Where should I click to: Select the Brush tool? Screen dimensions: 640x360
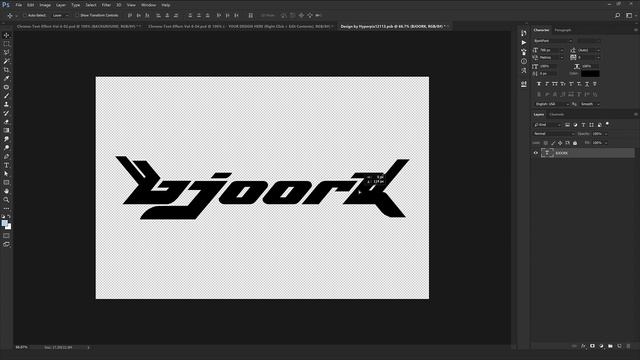click(x=7, y=96)
